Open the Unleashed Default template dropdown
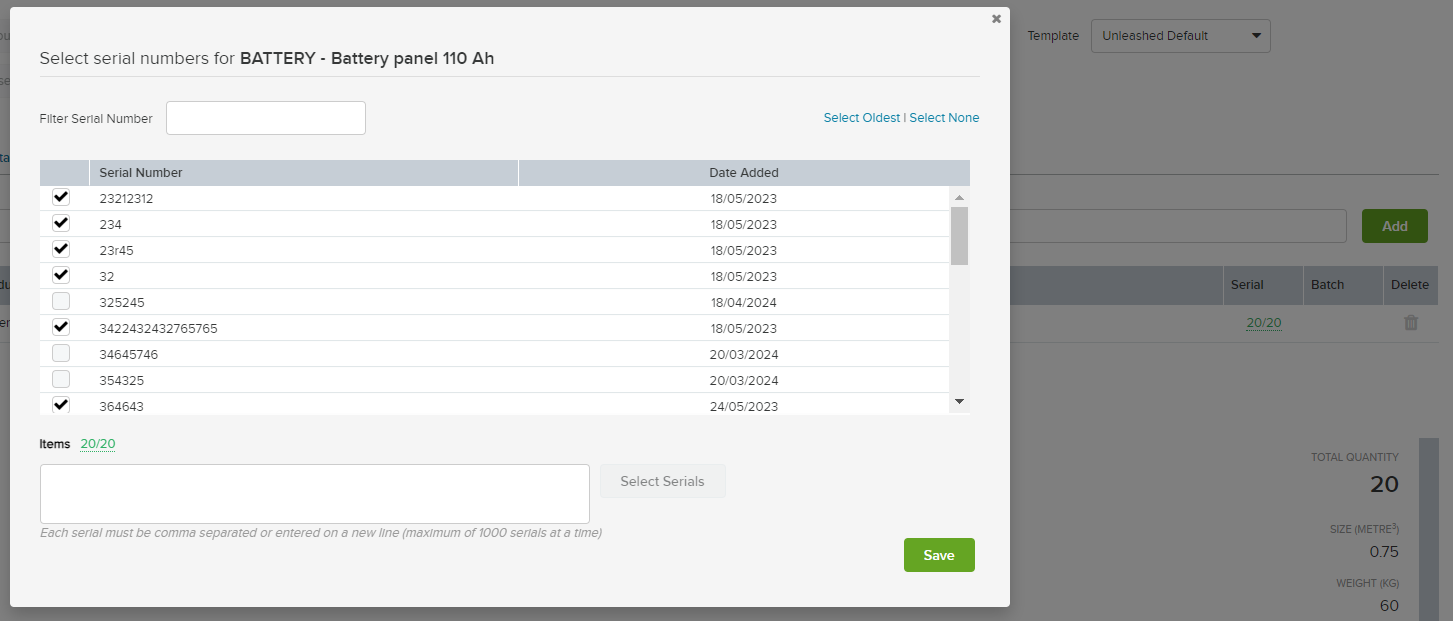Image resolution: width=1453 pixels, height=621 pixels. click(x=1180, y=35)
